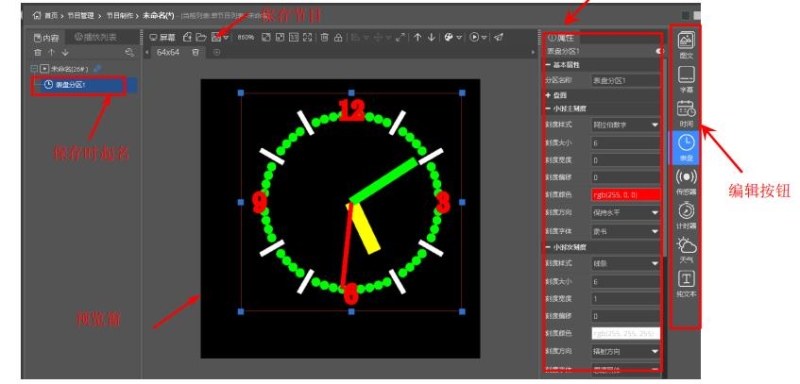
Task: Select the 传感器 sensor tool
Action: tap(686, 183)
